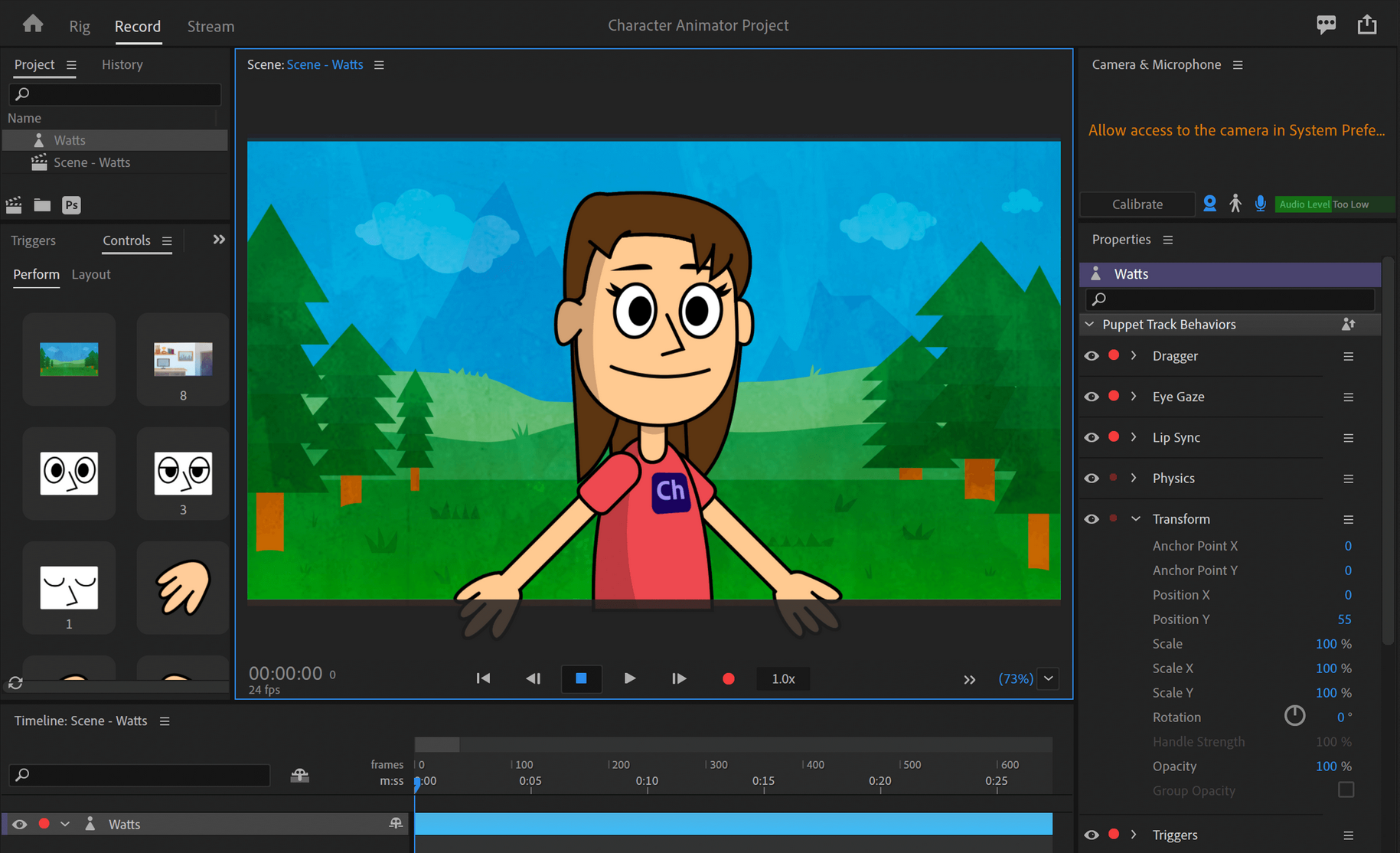Go to the start of the scene
This screenshot has width=1400, height=853.
483,678
